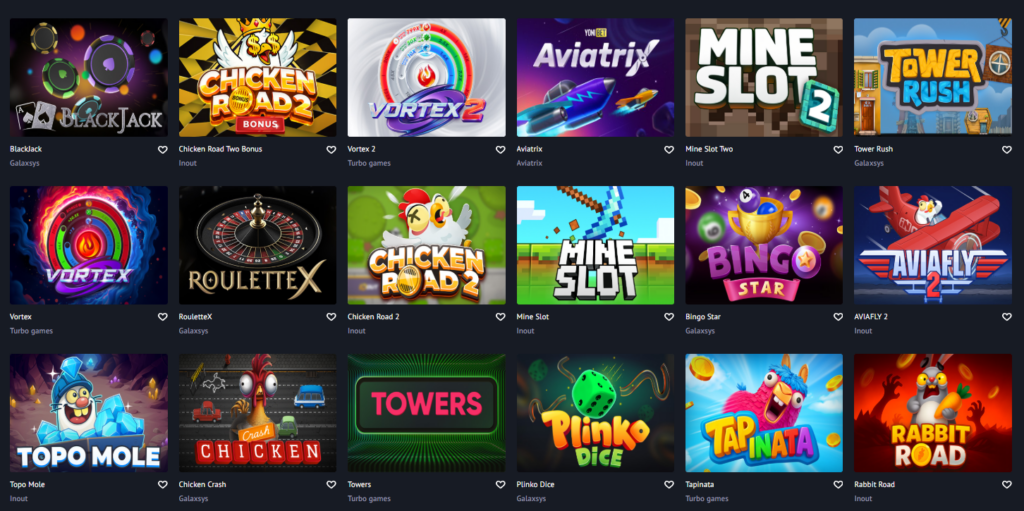Toggle favorite heart for Aviatrix
Viewport: 1024px width, 511px height.
pyautogui.click(x=669, y=150)
